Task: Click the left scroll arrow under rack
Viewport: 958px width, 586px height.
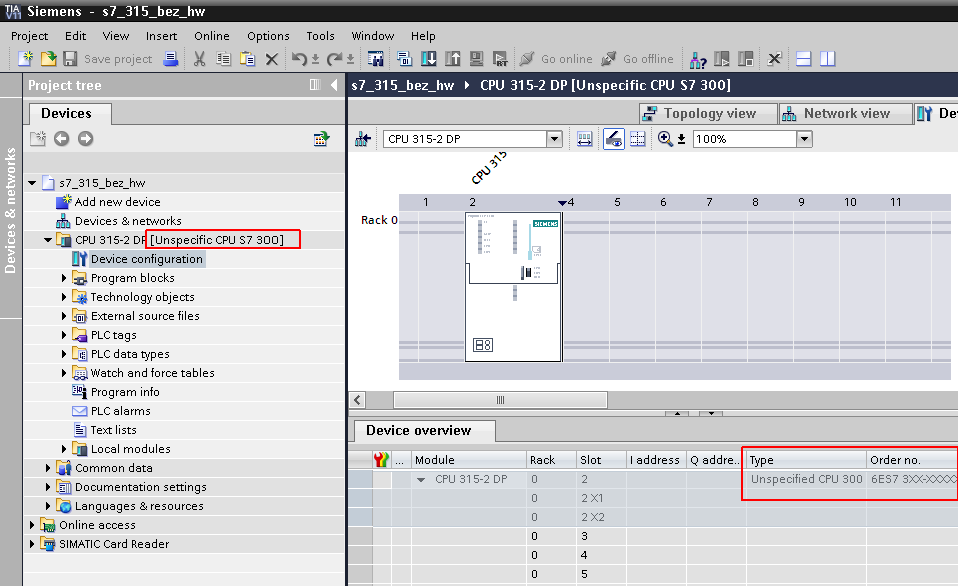Action: coord(358,400)
